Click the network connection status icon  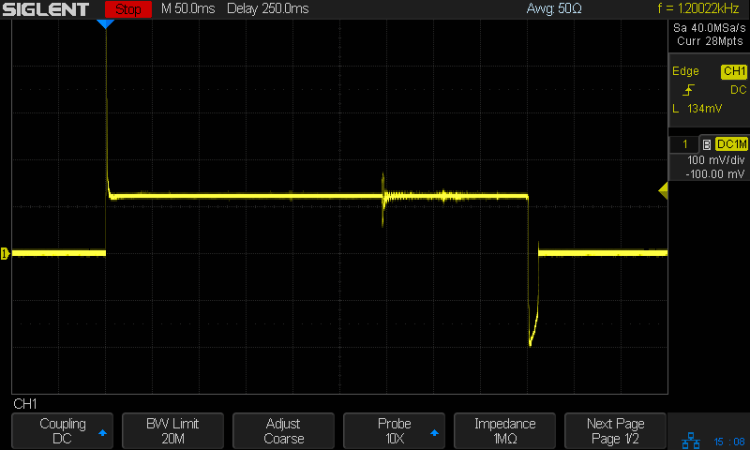pos(692,440)
